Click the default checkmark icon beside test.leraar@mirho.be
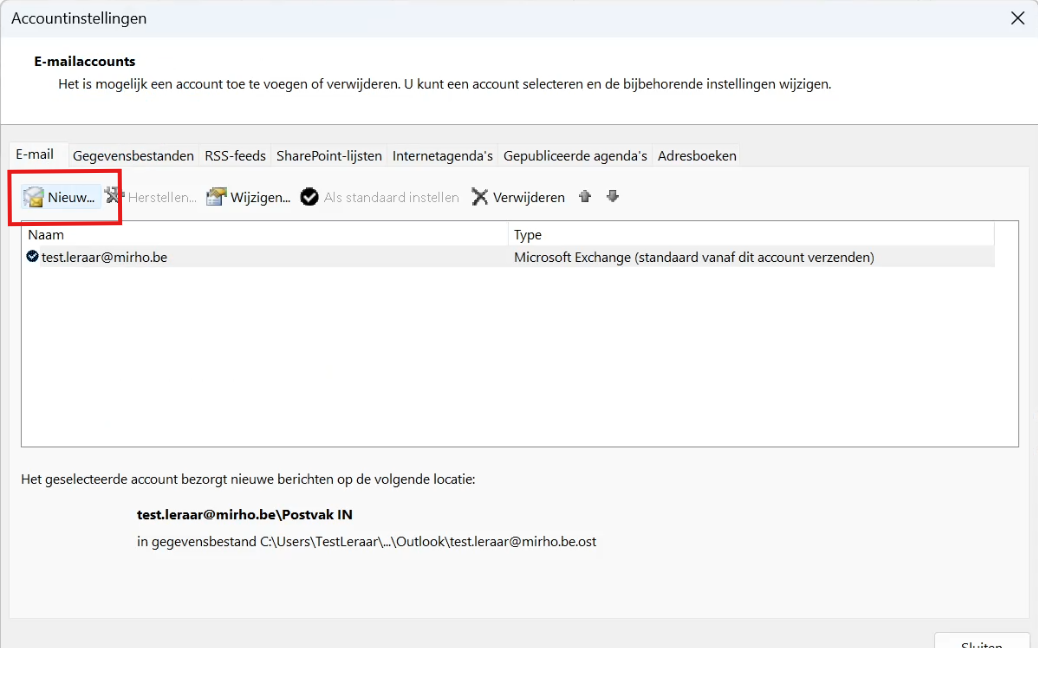 [32, 257]
